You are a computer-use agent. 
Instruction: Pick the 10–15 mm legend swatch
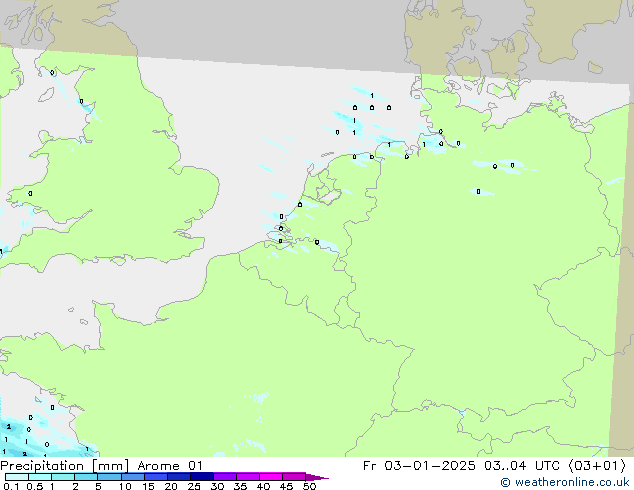coord(132,477)
